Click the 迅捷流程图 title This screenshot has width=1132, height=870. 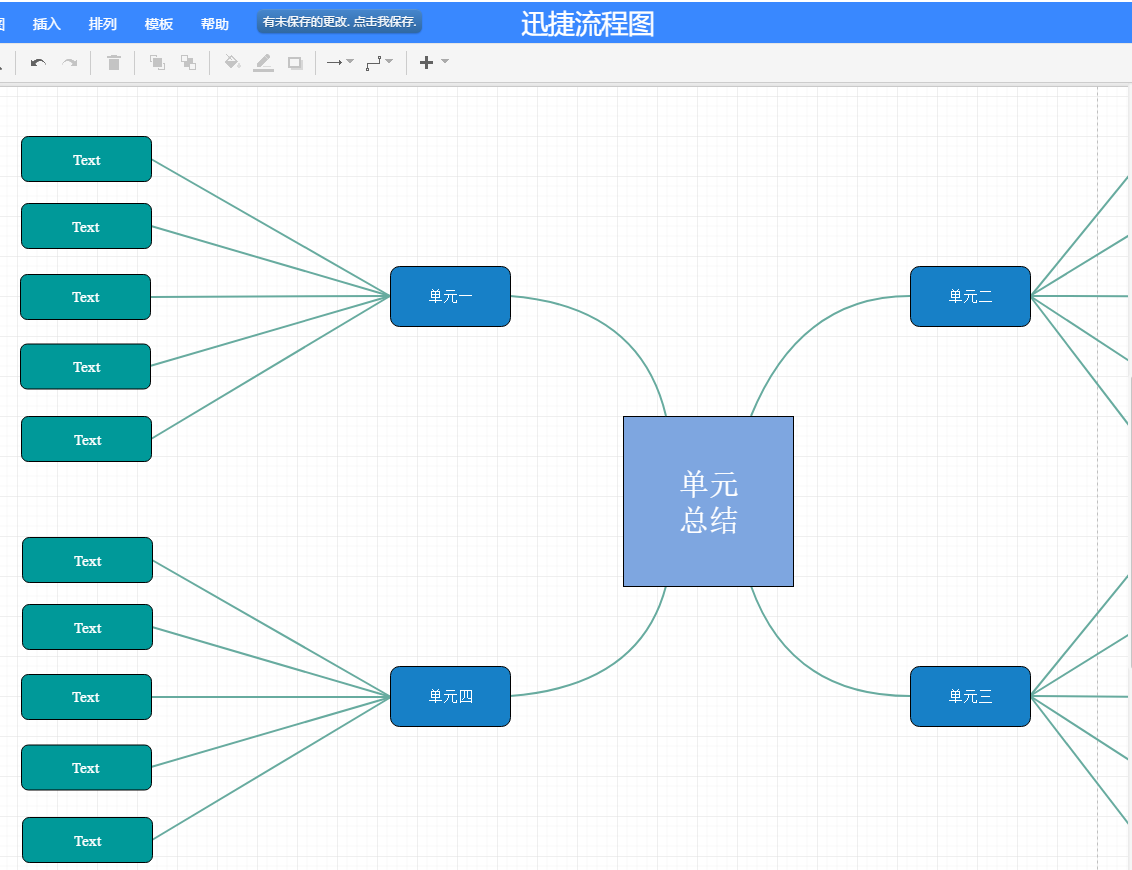pos(588,24)
